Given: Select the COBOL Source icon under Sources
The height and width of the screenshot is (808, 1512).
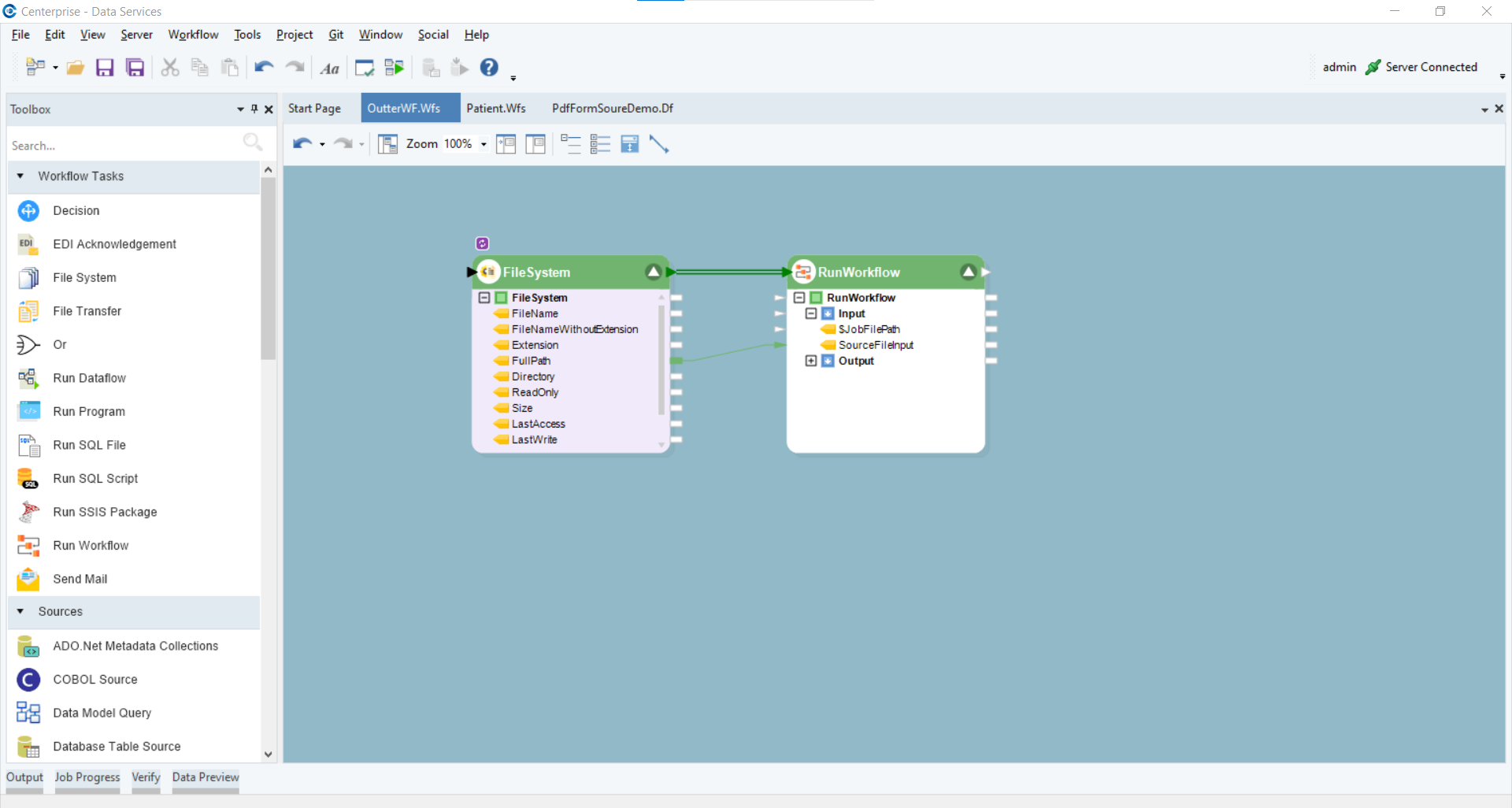Looking at the screenshot, I should pyautogui.click(x=28, y=679).
